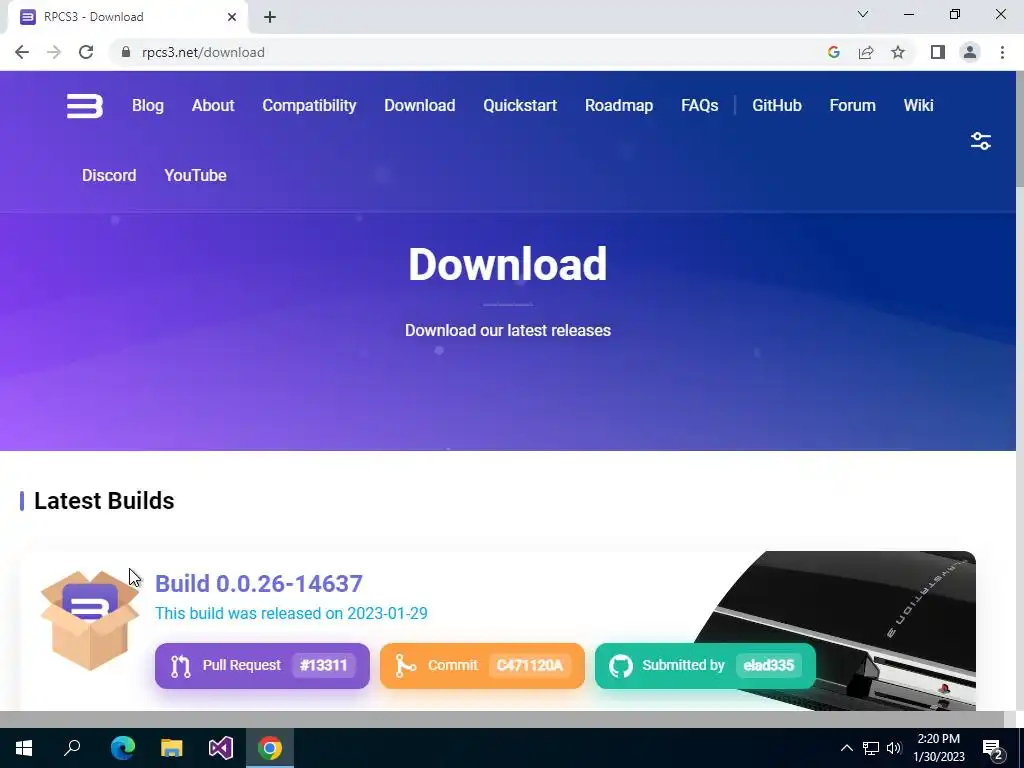Open Pull Request #13311 button
The height and width of the screenshot is (768, 1024).
tap(262, 665)
